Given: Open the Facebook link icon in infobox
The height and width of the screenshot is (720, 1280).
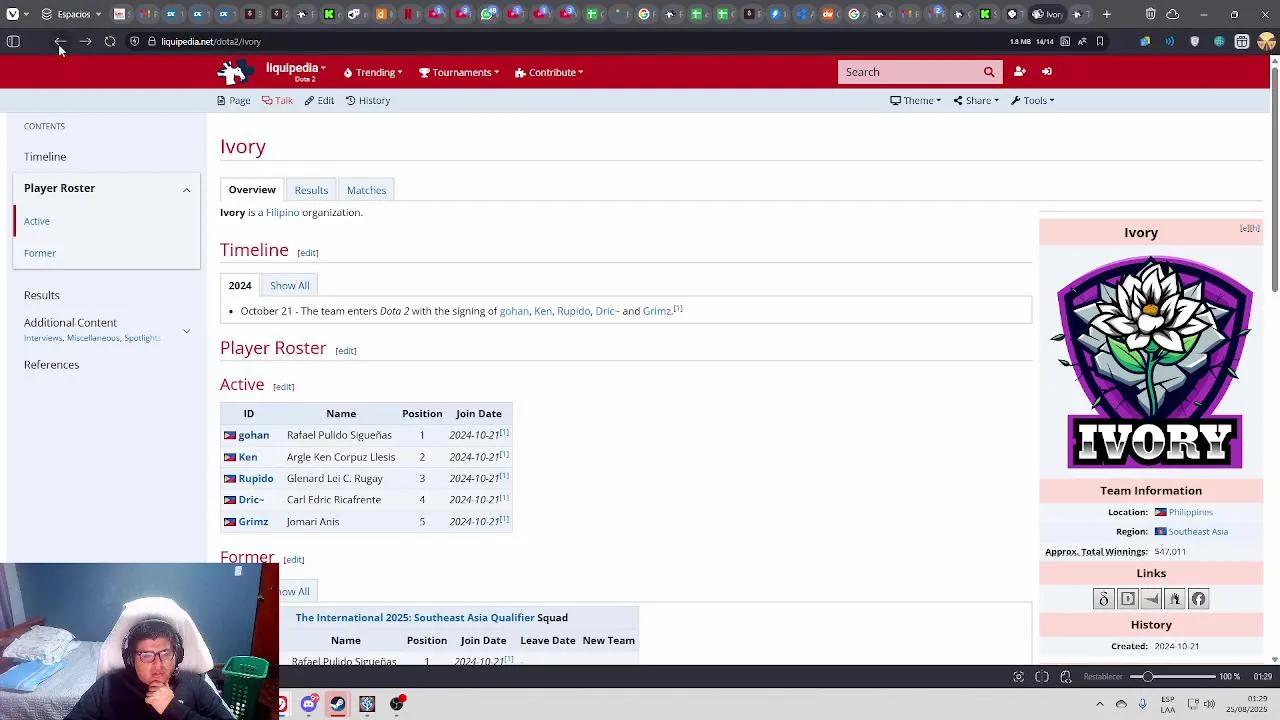Looking at the screenshot, I should pyautogui.click(x=1198, y=599).
